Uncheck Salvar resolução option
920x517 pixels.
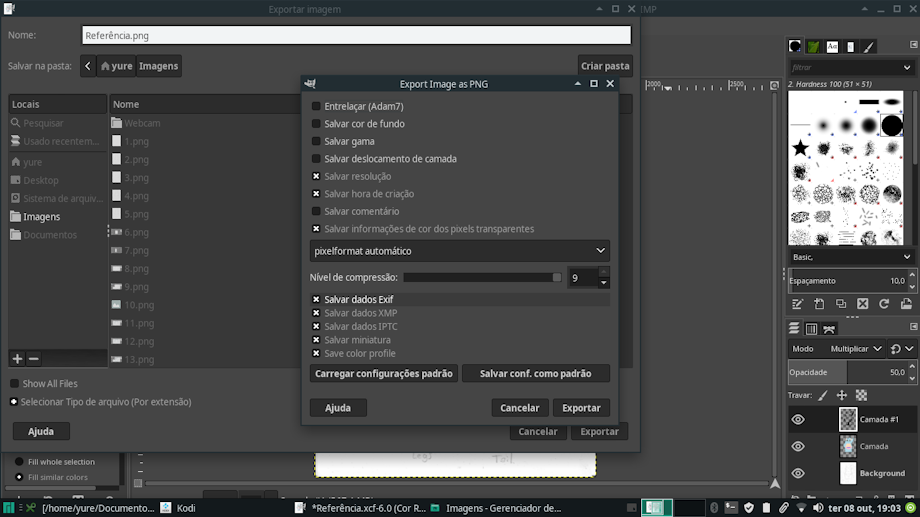click(316, 176)
